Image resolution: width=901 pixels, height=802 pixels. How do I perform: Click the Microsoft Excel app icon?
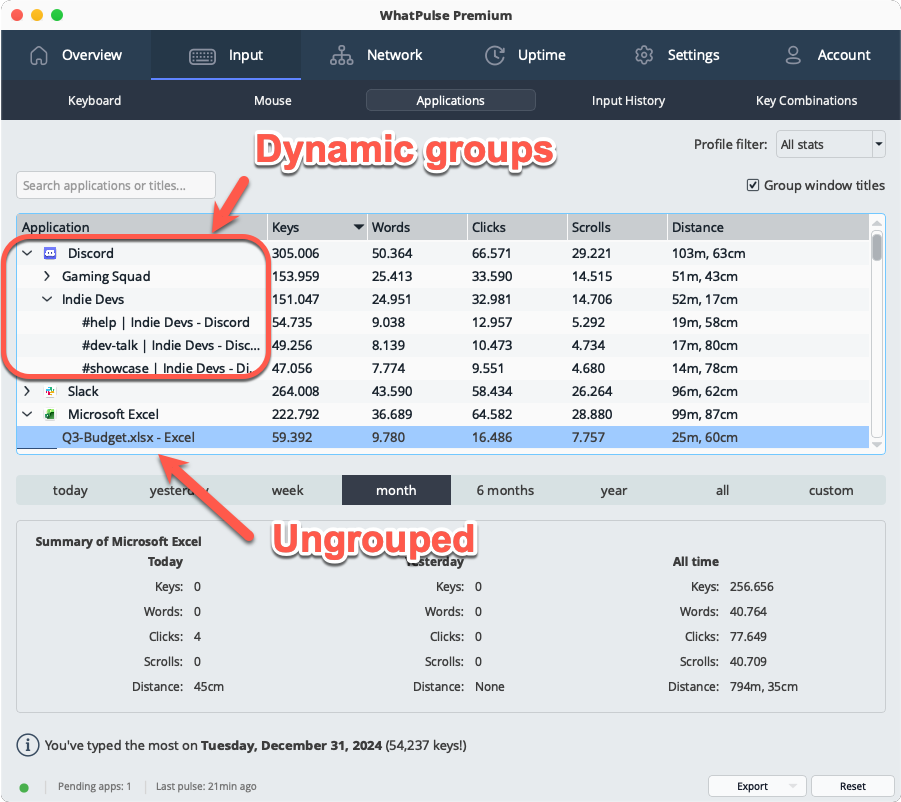coord(50,414)
